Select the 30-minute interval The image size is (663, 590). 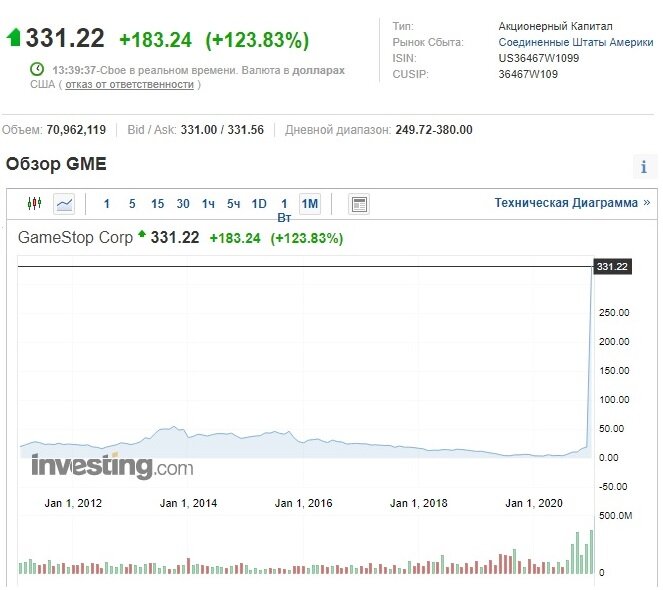[183, 204]
